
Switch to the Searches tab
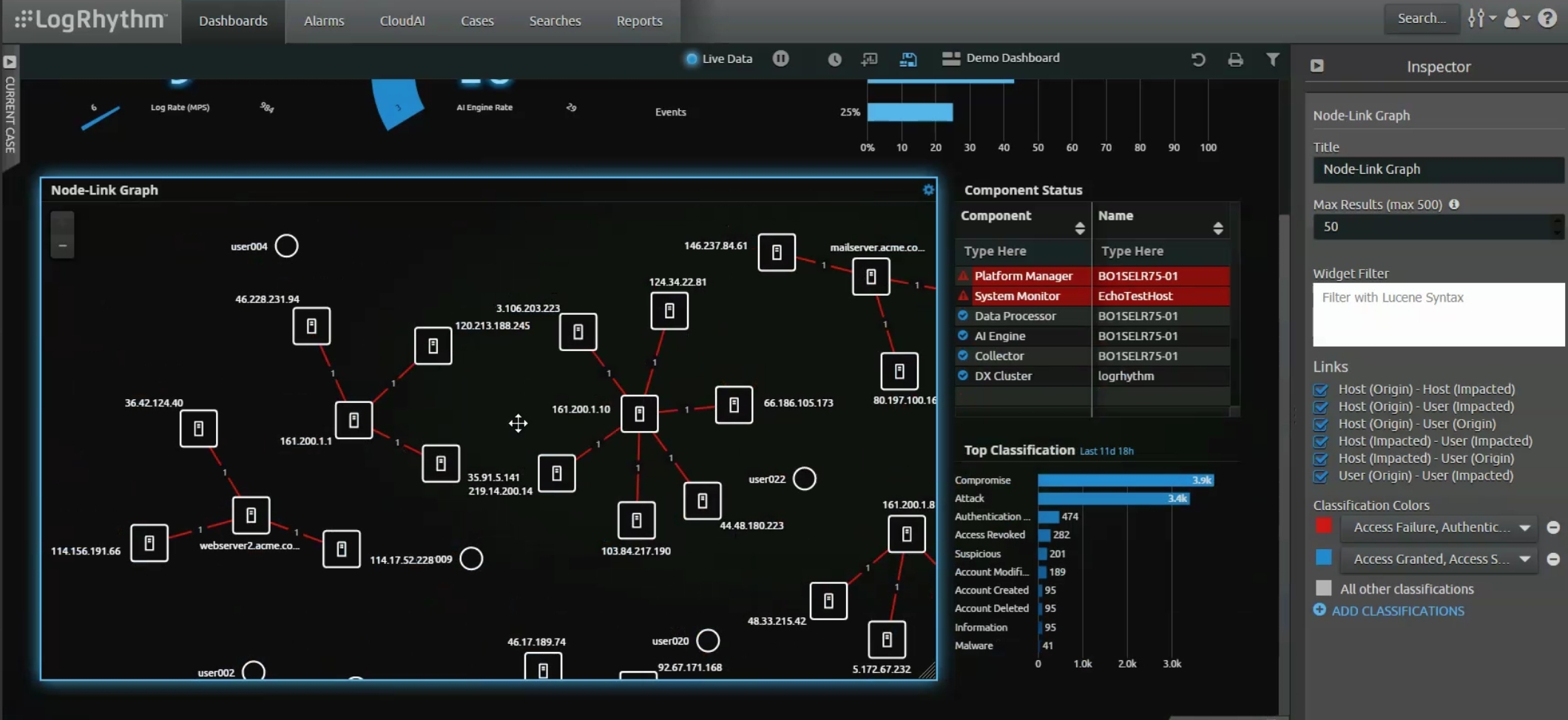click(555, 21)
